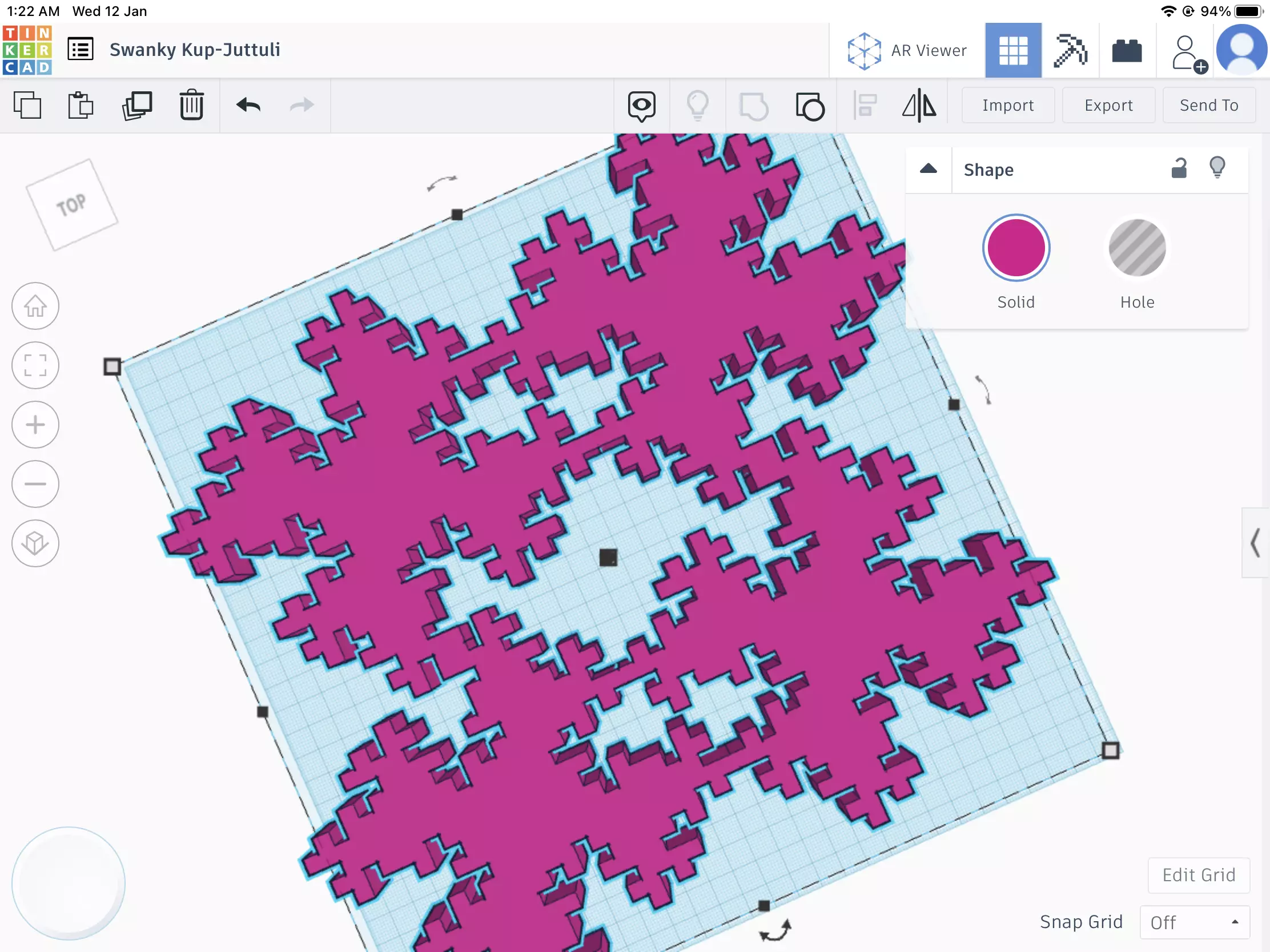Open the designs list menu icon

(81, 49)
